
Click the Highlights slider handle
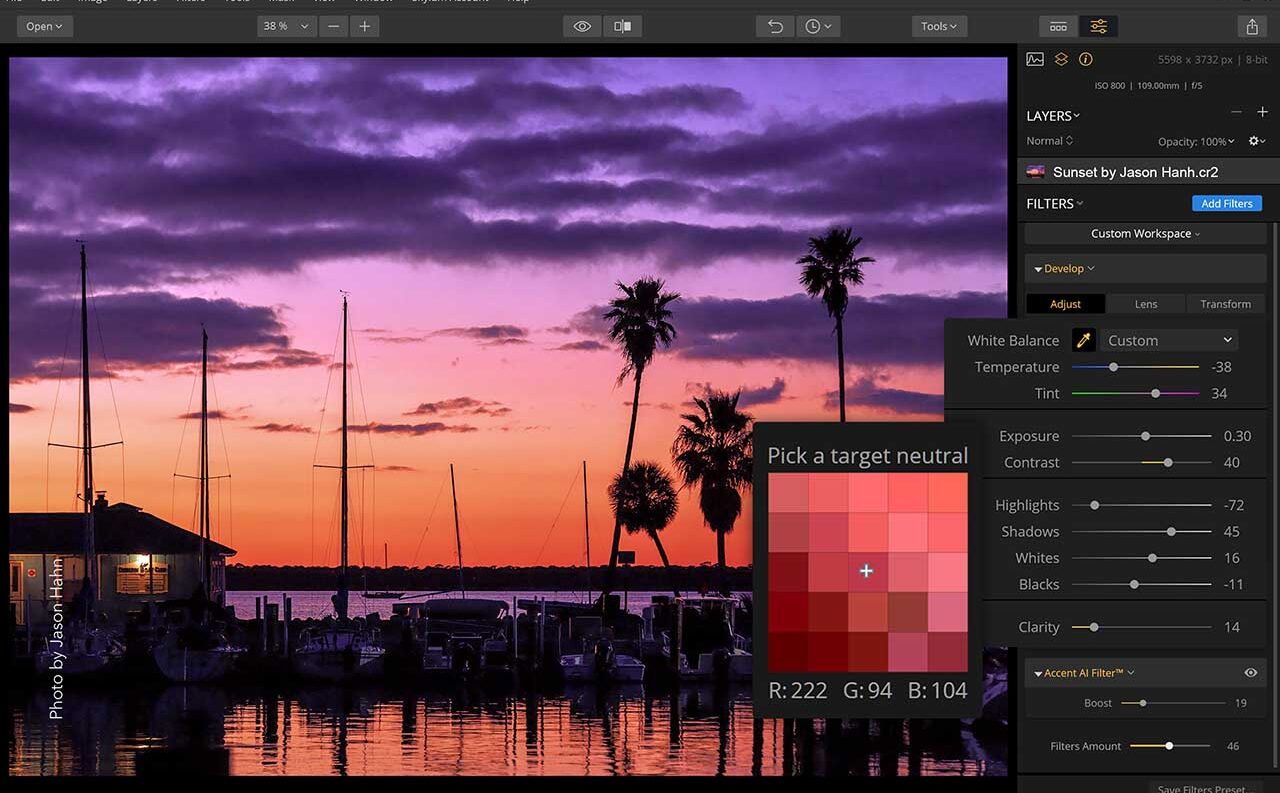point(1095,505)
